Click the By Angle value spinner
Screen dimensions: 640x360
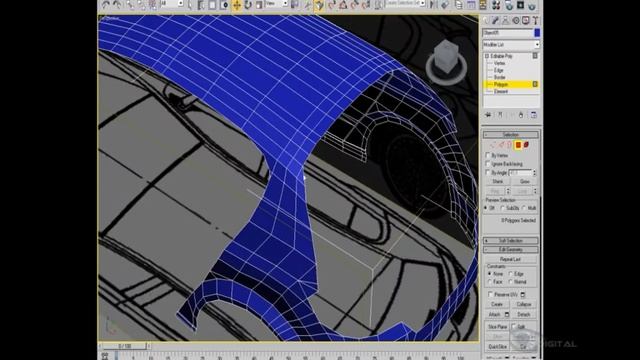534,173
